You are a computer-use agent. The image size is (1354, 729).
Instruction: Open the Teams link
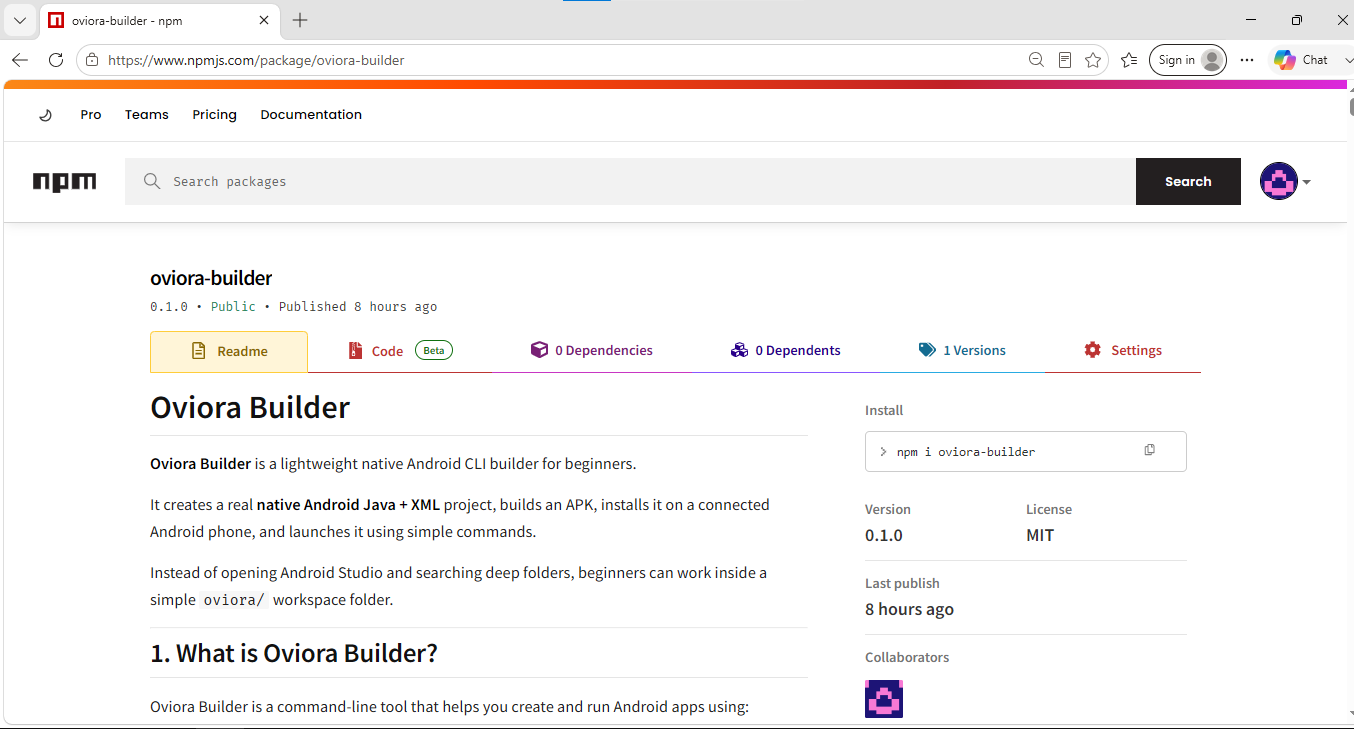[x=147, y=115]
